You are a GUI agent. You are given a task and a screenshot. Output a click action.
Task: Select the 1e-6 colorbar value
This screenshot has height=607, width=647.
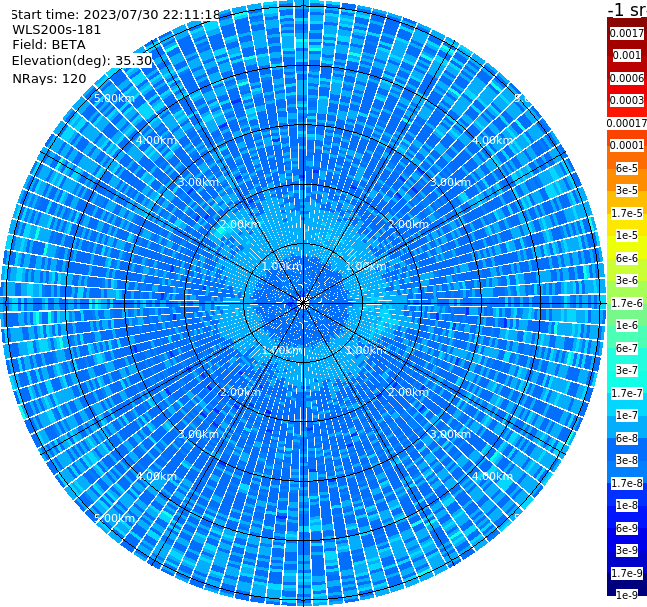[x=627, y=325]
